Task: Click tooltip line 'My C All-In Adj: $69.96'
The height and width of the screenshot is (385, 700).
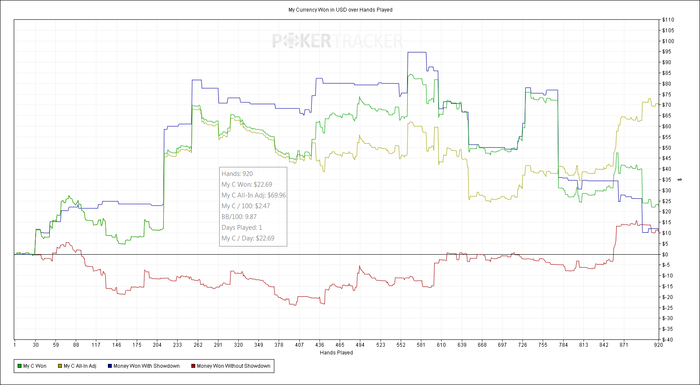Action: pyautogui.click(x=254, y=195)
